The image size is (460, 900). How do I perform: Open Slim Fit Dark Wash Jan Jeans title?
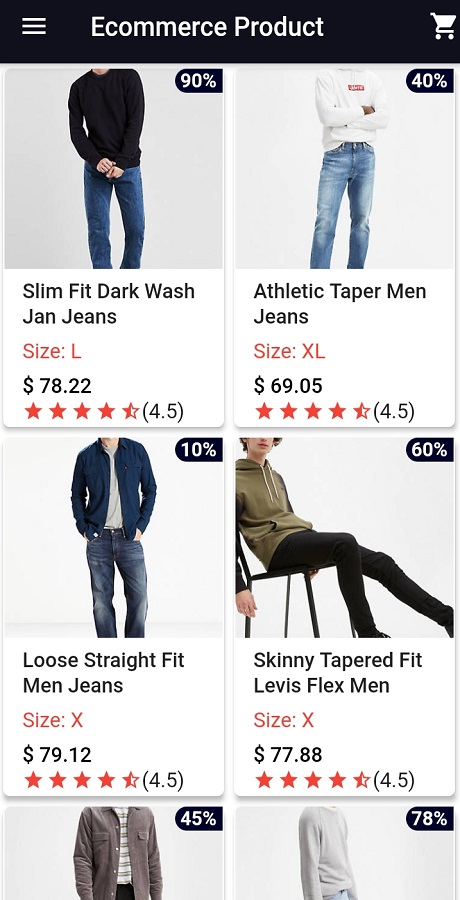[109, 304]
